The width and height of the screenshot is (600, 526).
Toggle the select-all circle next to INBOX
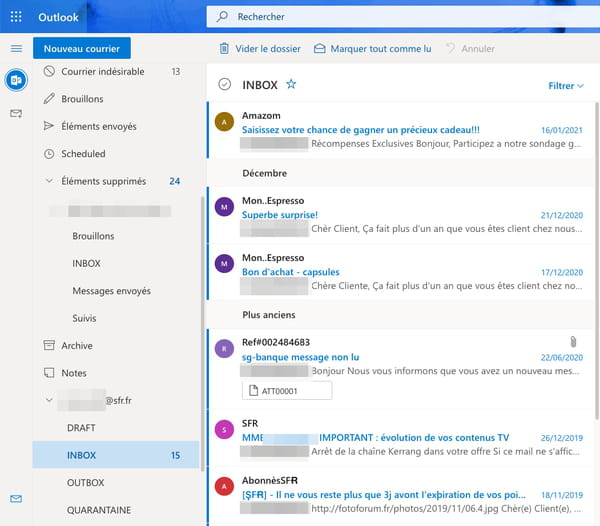(225, 84)
